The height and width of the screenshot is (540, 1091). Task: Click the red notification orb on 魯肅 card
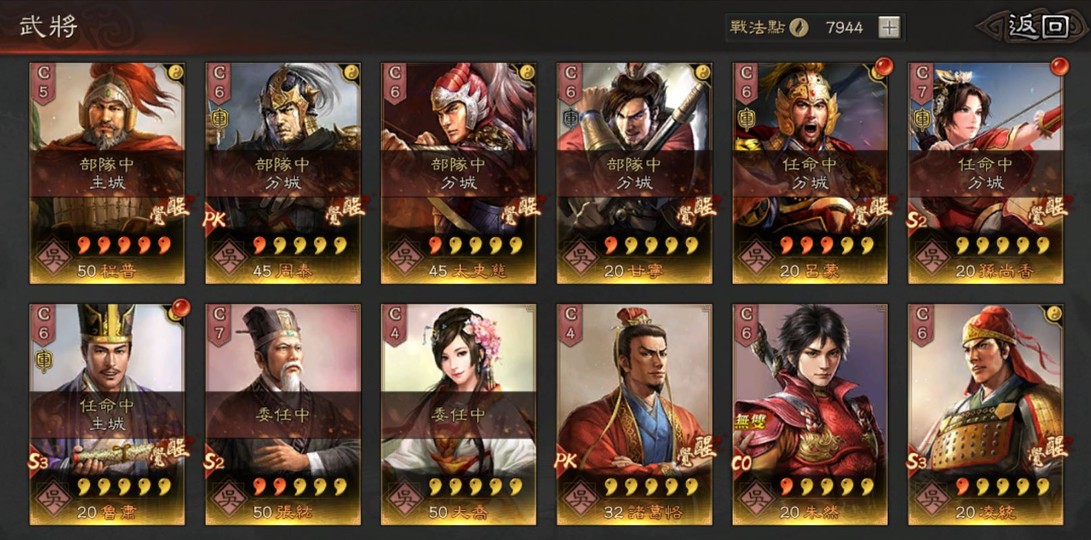[180, 308]
